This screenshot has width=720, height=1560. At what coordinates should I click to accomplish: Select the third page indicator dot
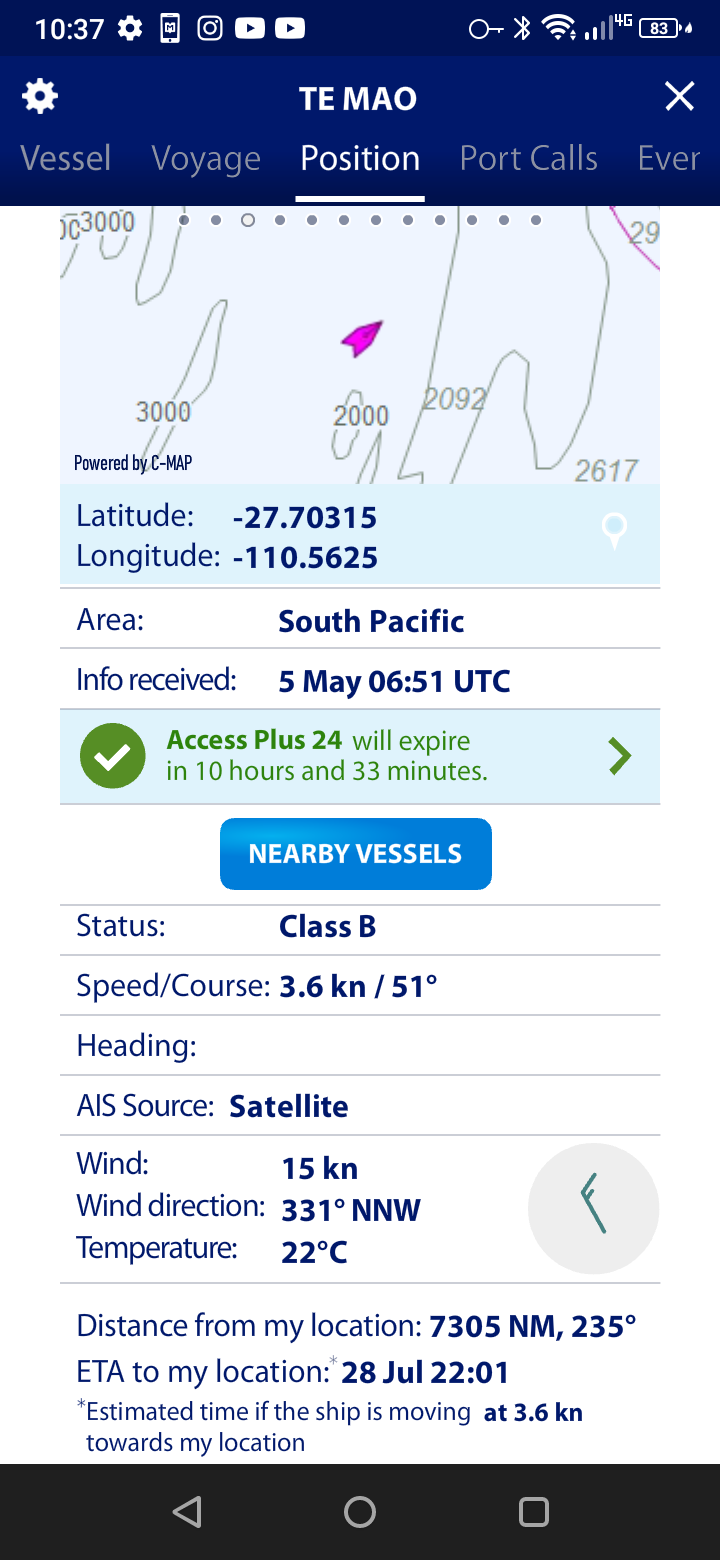[248, 220]
